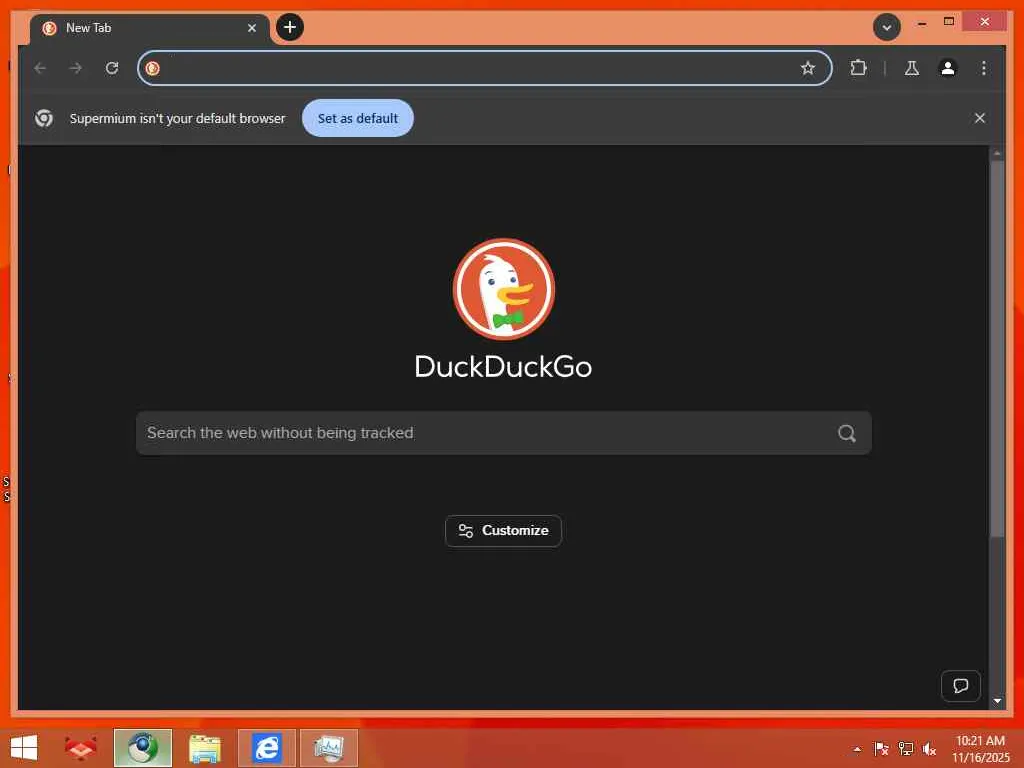This screenshot has width=1024, height=768.
Task: Click DuckDuckGo site icon in address bar
Action: pyautogui.click(x=153, y=68)
